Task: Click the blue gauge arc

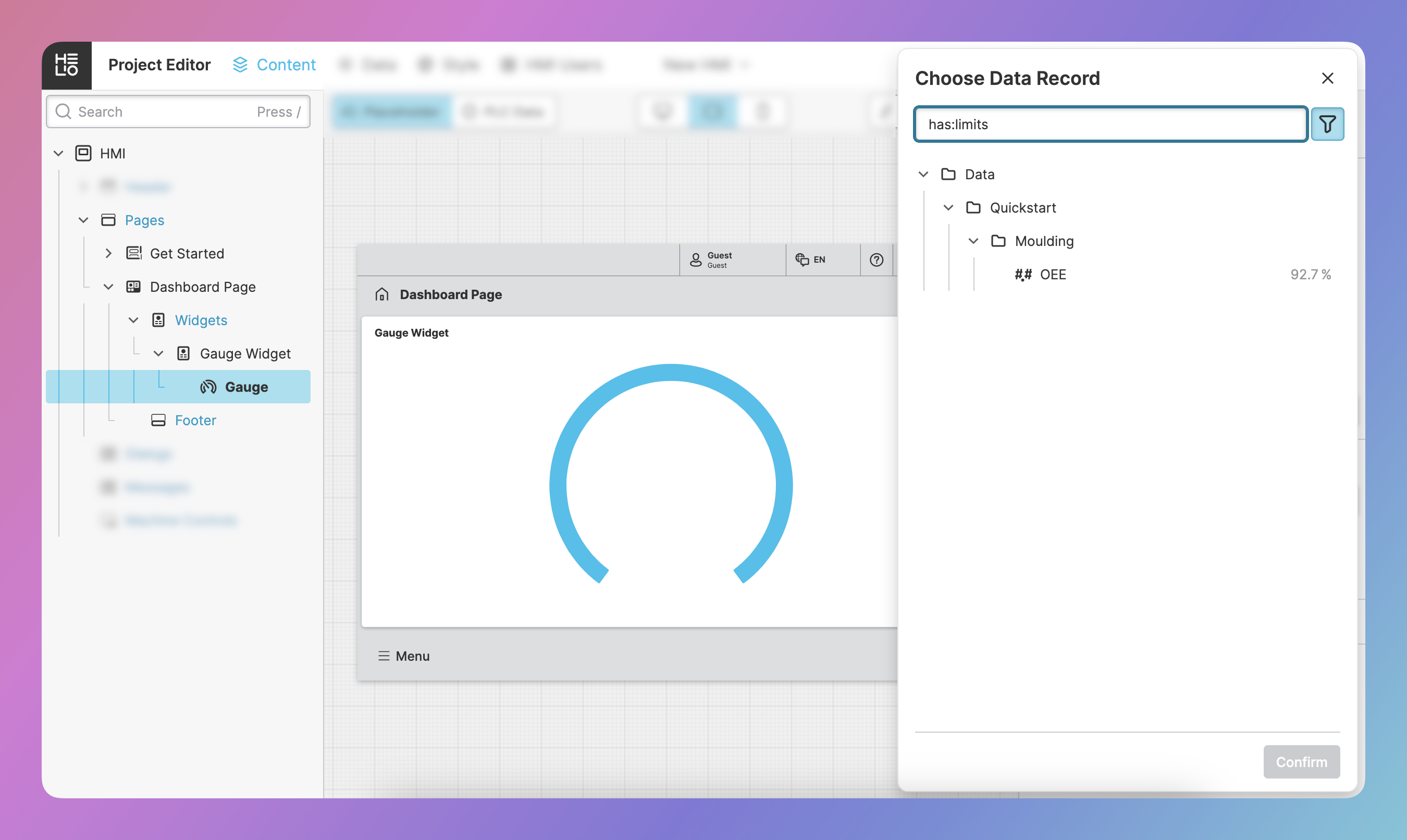Action: pos(671,373)
